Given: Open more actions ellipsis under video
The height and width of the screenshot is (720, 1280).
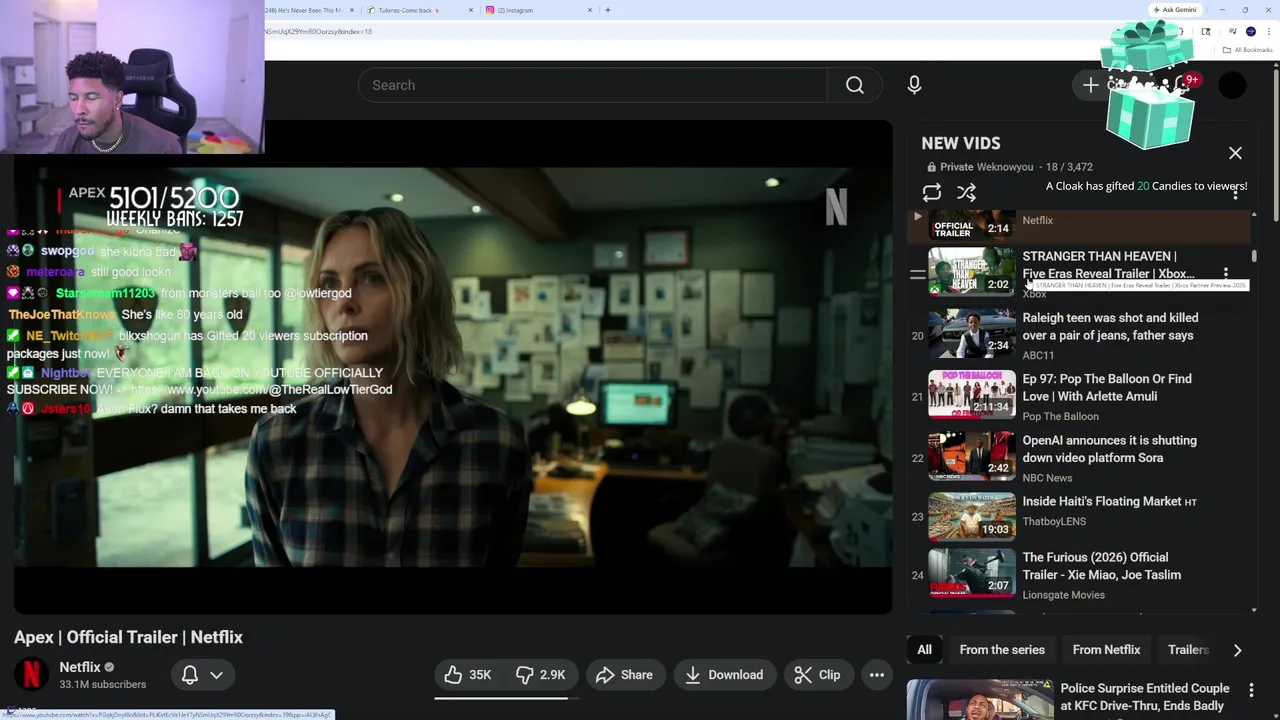Looking at the screenshot, I should click(x=877, y=675).
